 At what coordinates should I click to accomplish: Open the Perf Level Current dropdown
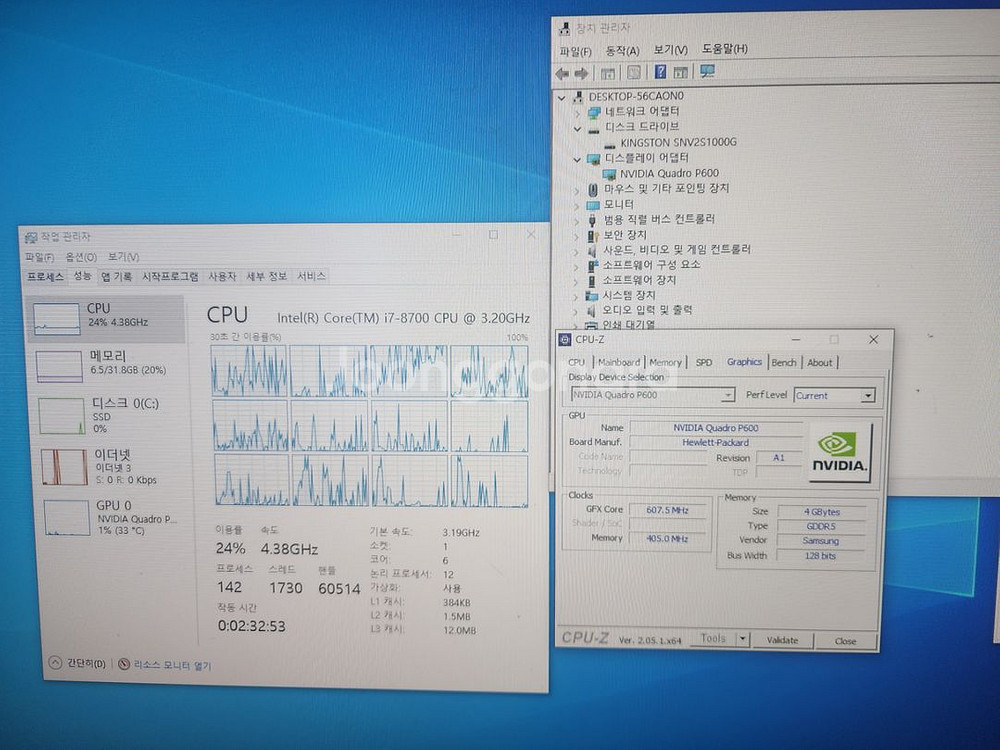tap(867, 396)
